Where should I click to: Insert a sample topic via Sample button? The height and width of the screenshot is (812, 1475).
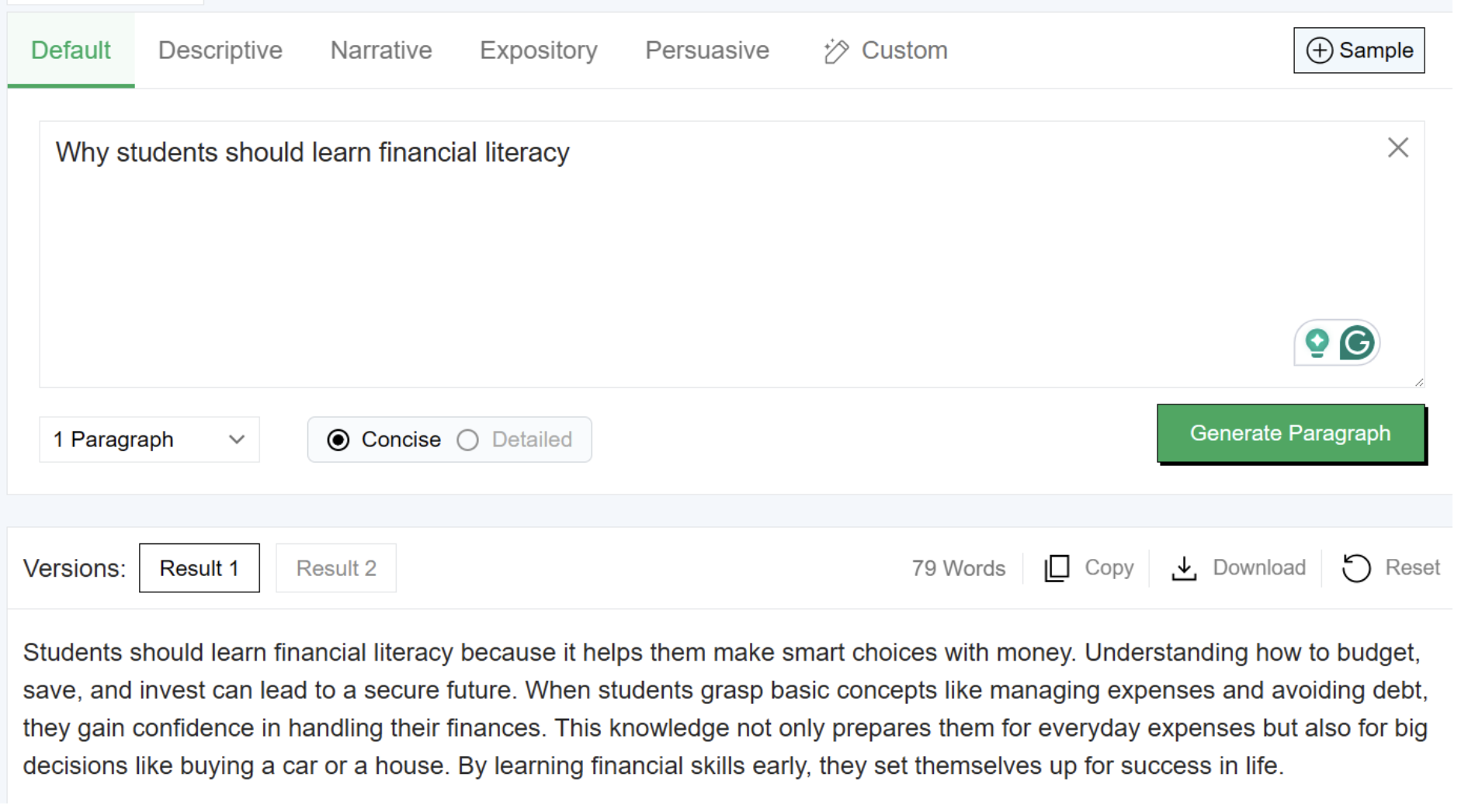coord(1359,50)
